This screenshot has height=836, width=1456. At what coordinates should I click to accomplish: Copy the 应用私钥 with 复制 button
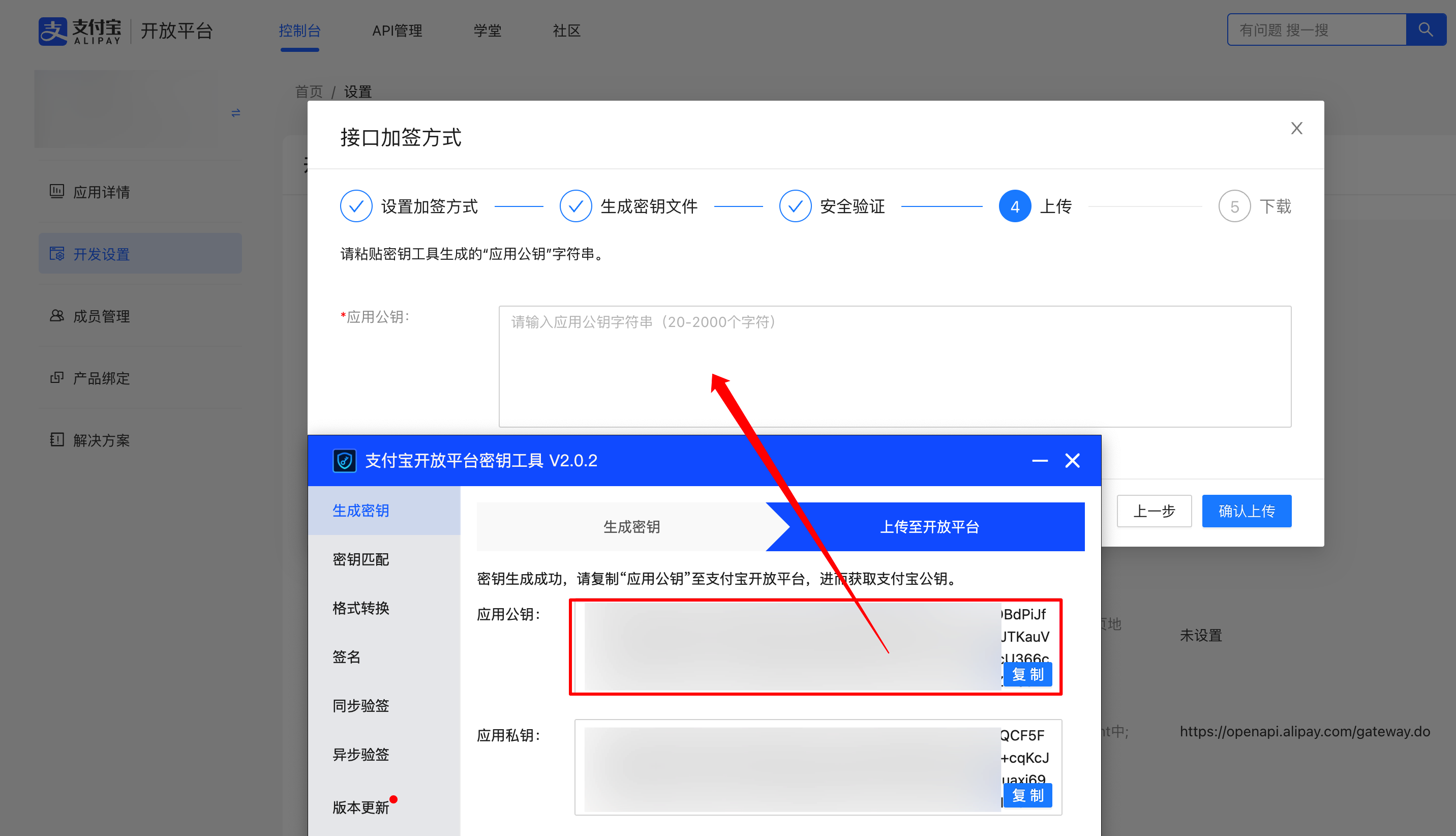point(1027,795)
